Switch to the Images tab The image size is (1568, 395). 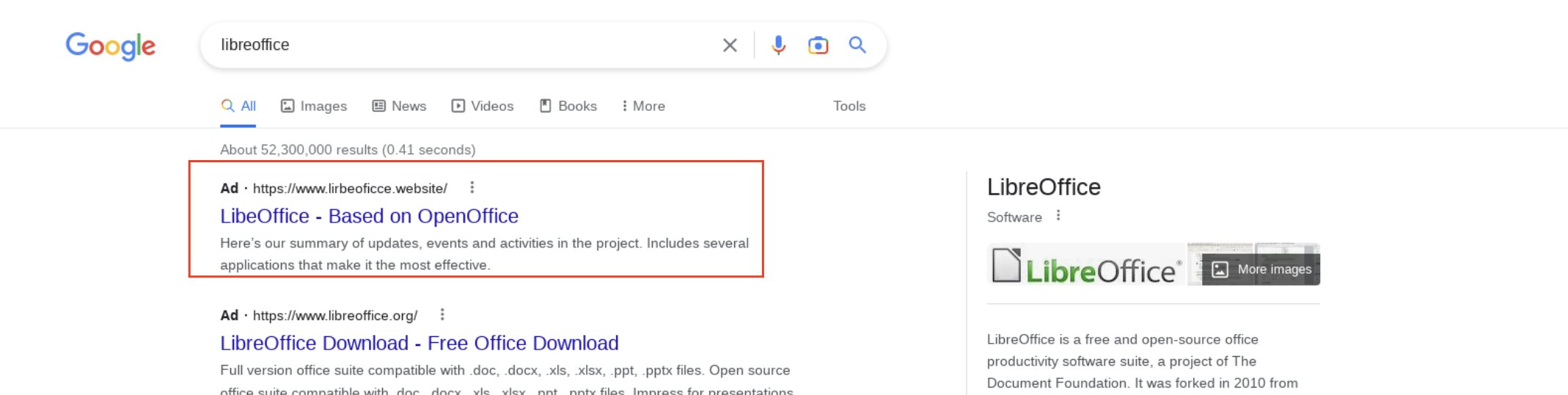pos(314,106)
